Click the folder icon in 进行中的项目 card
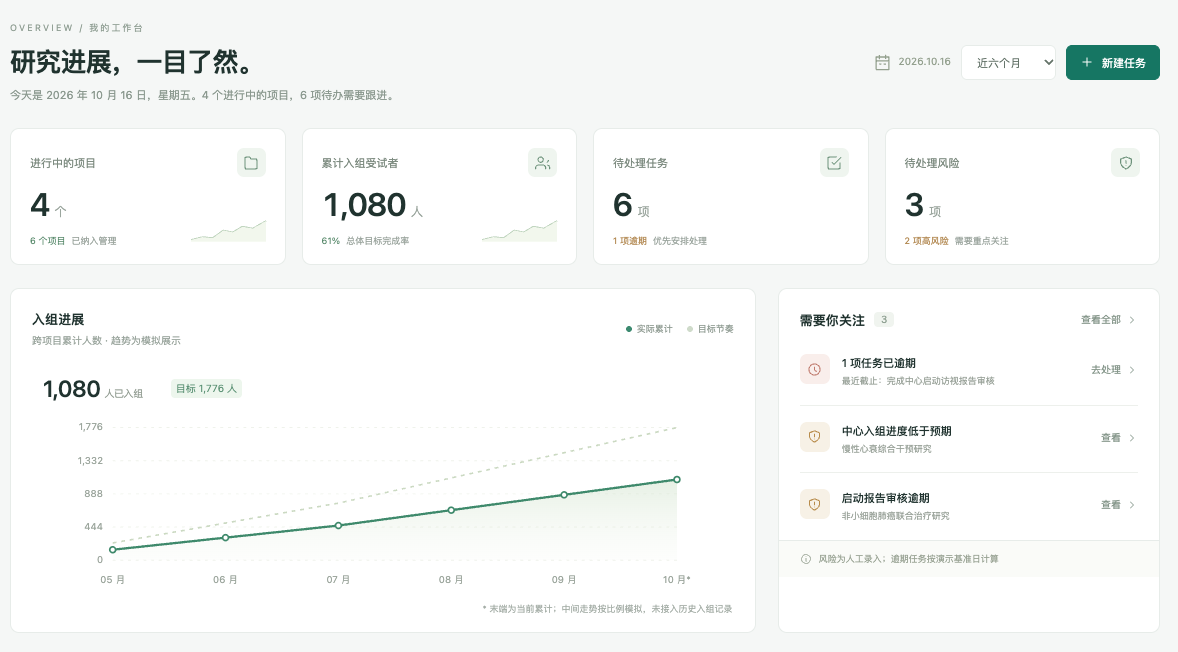This screenshot has height=652, width=1178. click(x=251, y=163)
